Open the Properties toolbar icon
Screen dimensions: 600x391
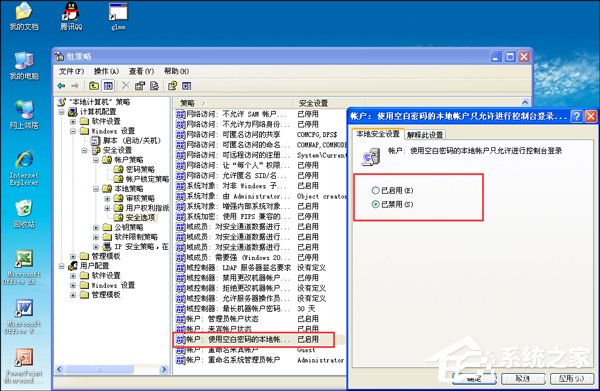[x=140, y=86]
